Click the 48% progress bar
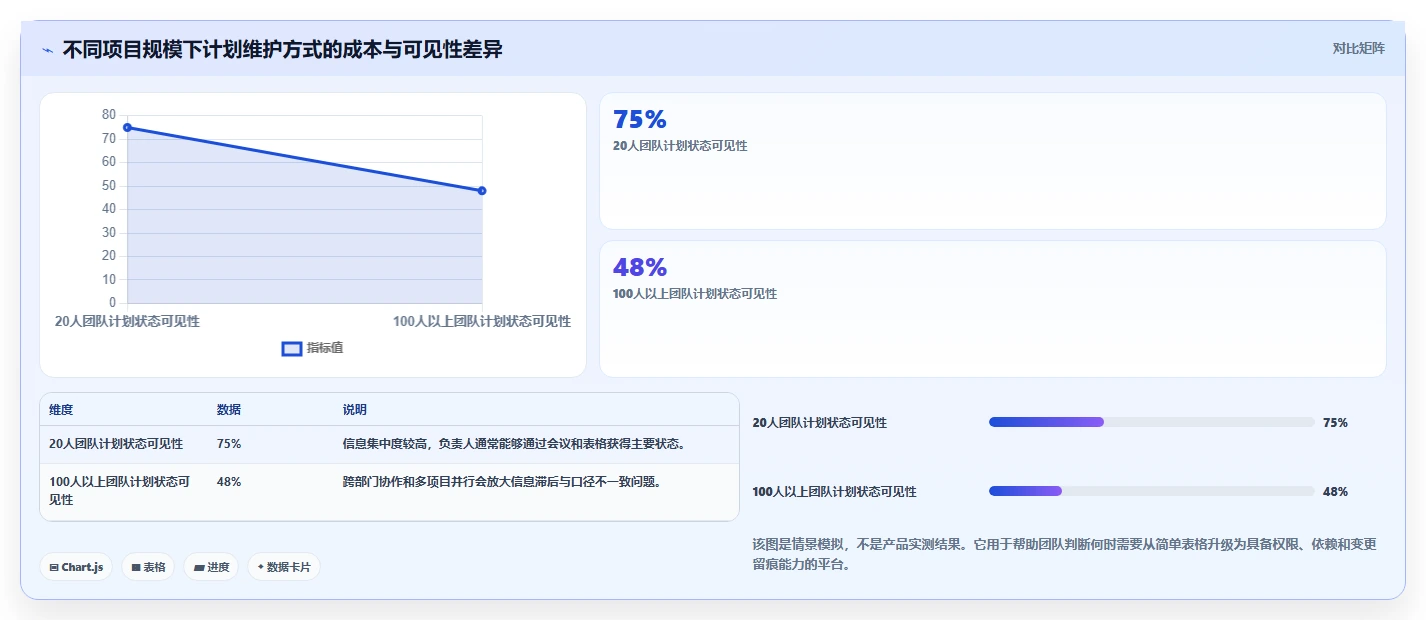 point(1151,491)
